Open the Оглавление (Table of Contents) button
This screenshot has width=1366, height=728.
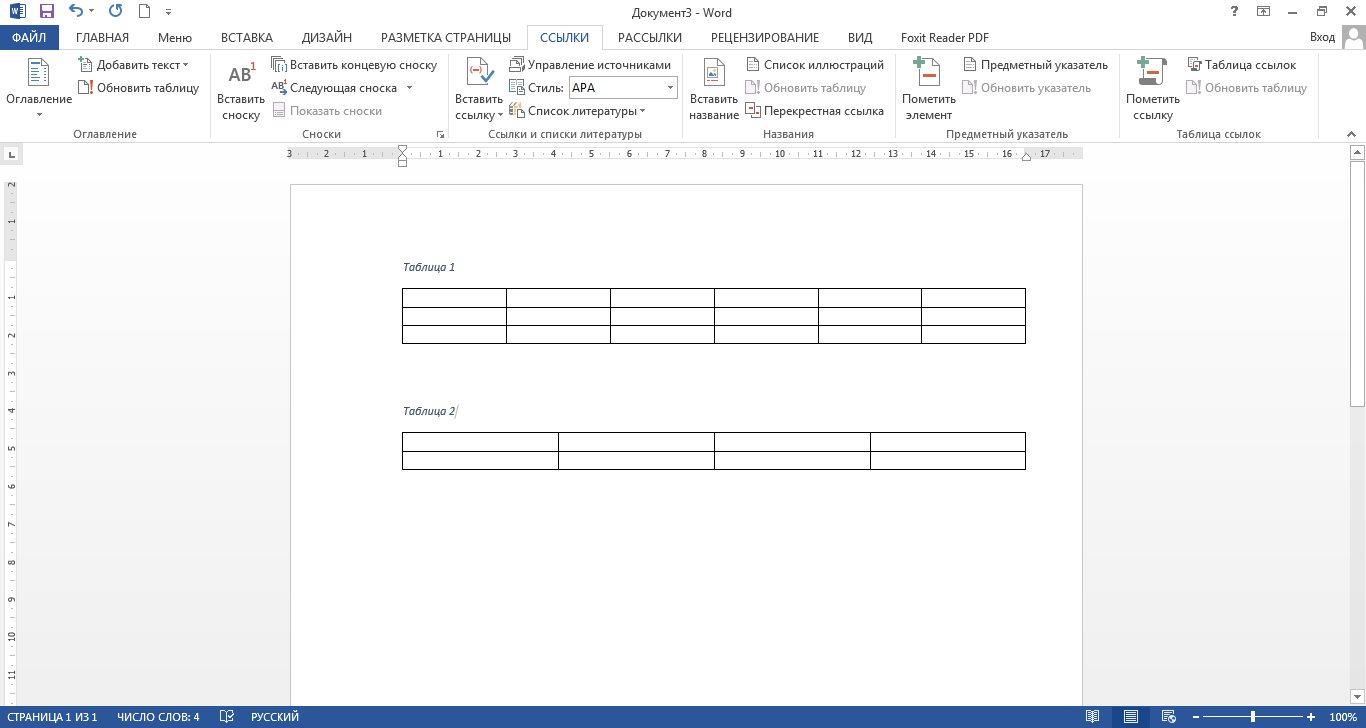point(39,88)
